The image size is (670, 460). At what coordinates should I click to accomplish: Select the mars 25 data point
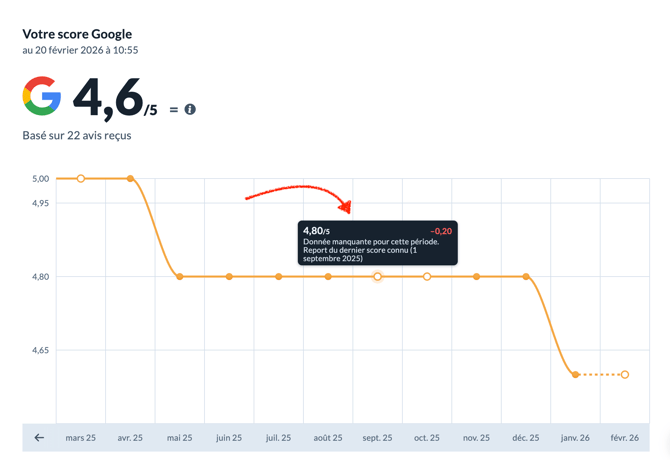click(81, 179)
